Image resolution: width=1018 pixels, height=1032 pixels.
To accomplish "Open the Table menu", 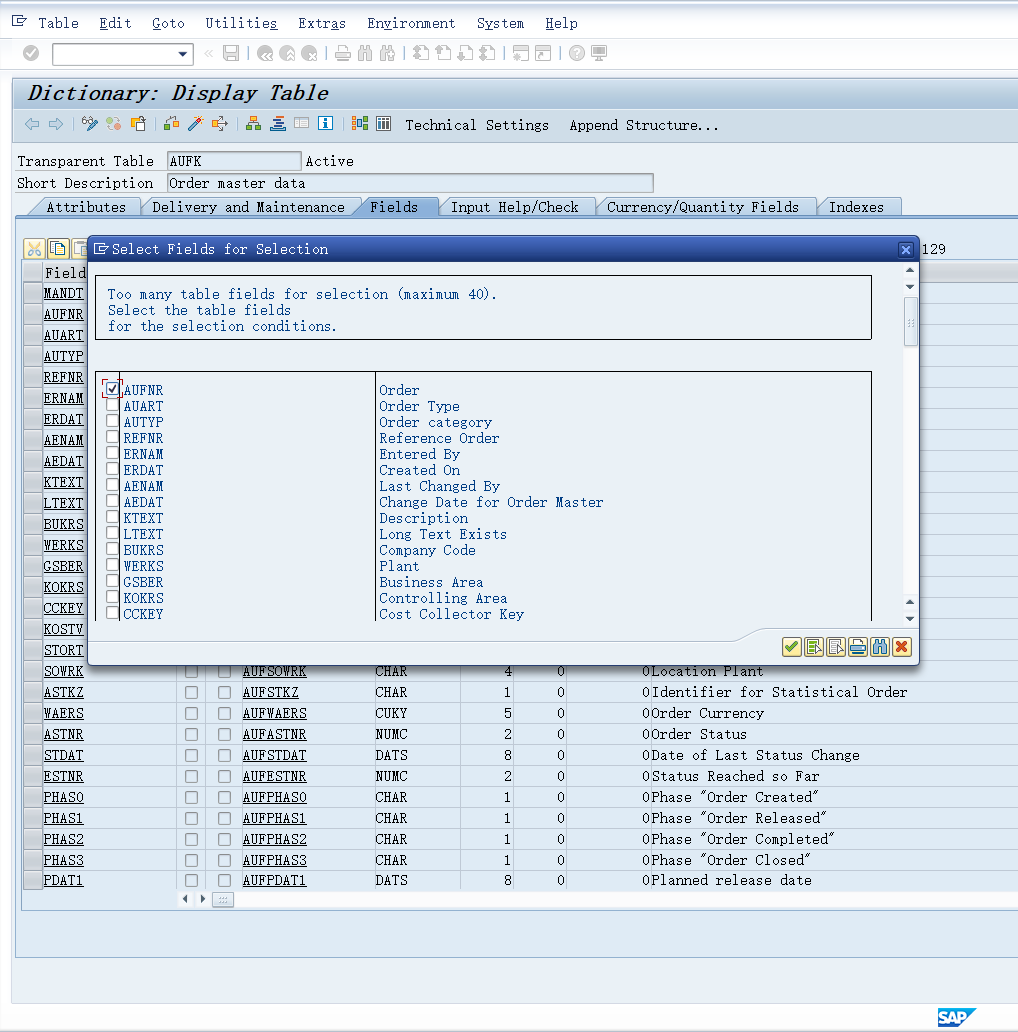I will click(x=59, y=23).
